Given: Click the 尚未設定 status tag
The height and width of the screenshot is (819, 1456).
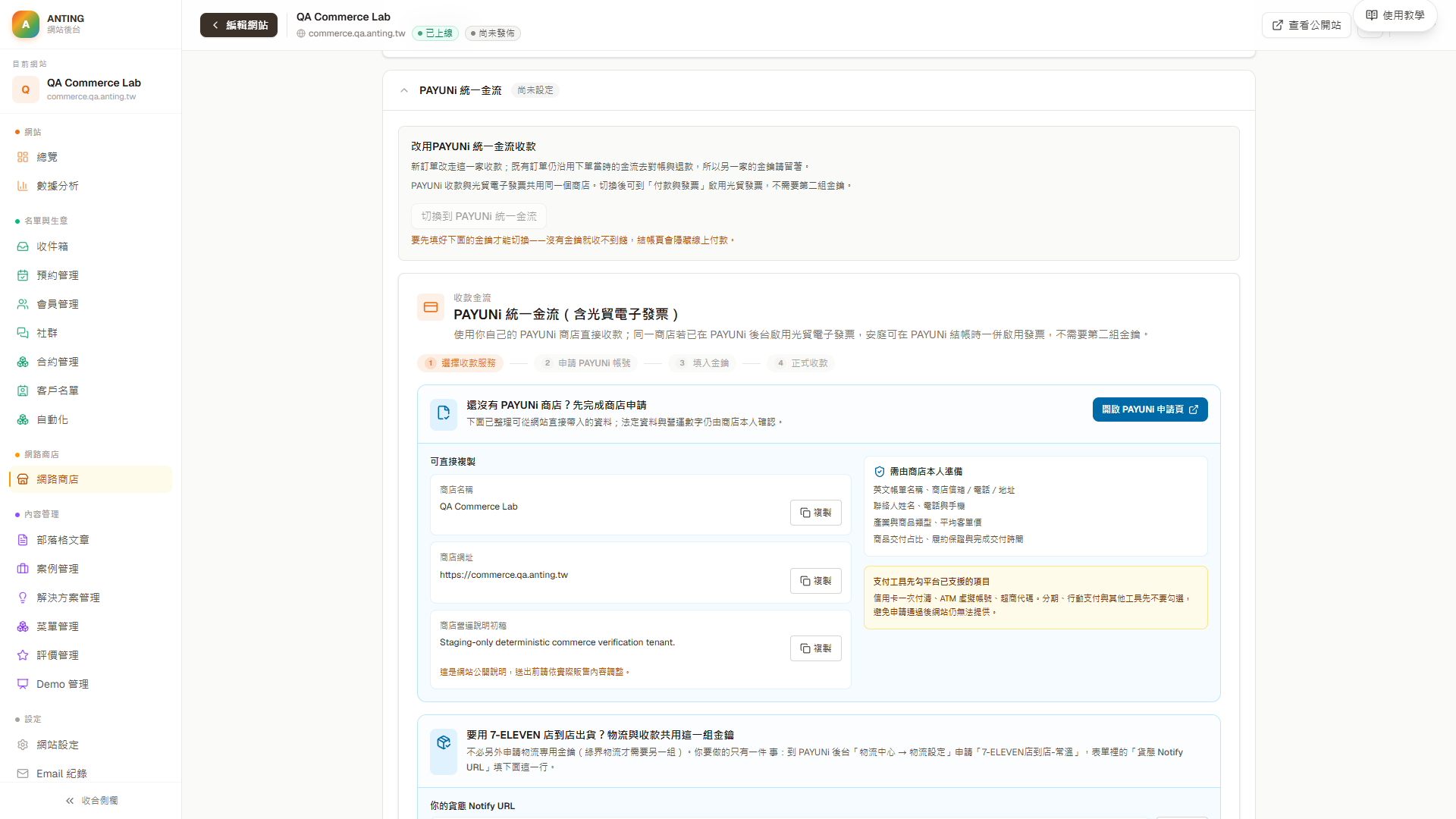Looking at the screenshot, I should pyautogui.click(x=535, y=90).
